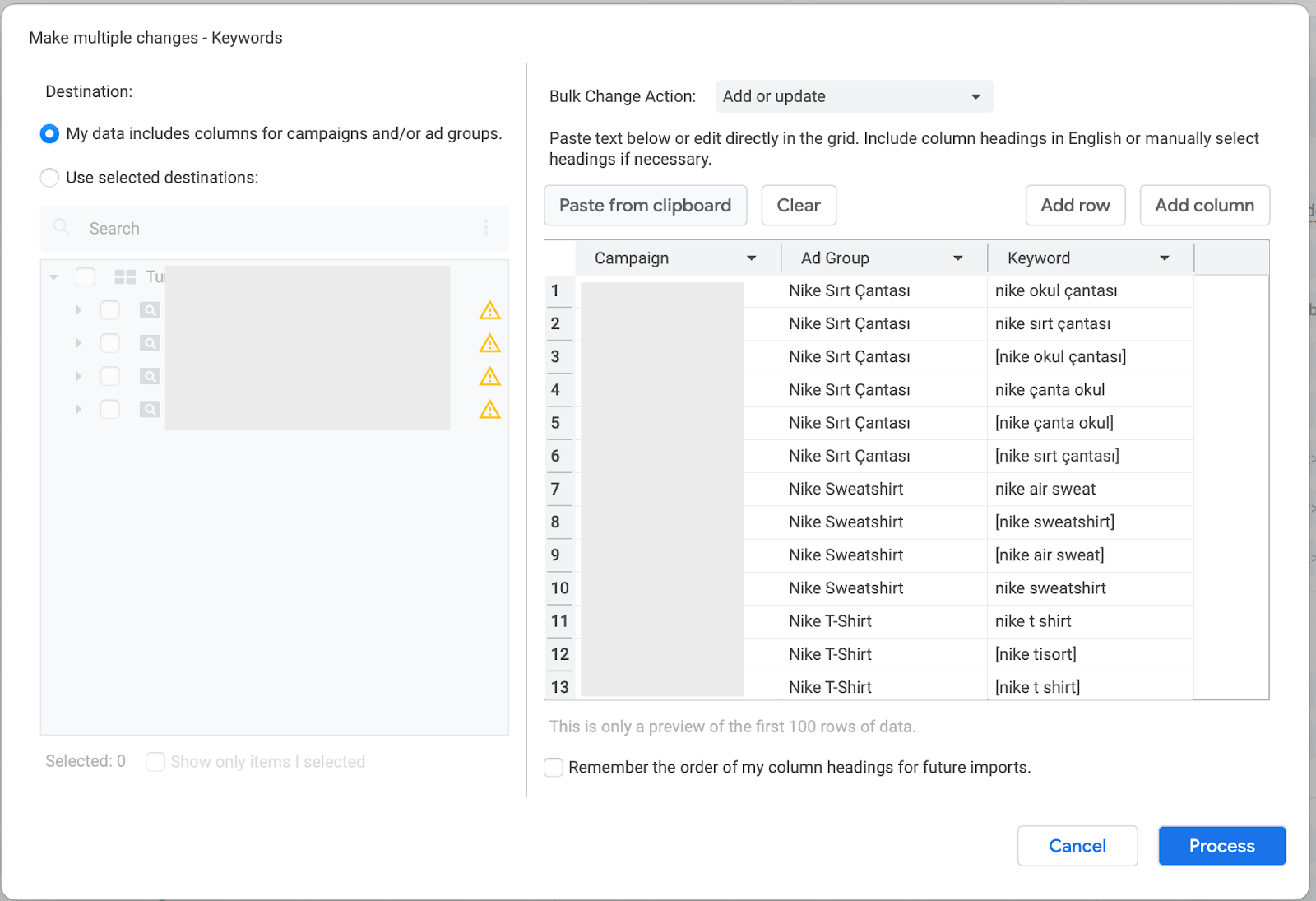Click Ad Group cell 'Nike Sırt Çantası' in row 1
The width and height of the screenshot is (1316, 901).
point(884,291)
